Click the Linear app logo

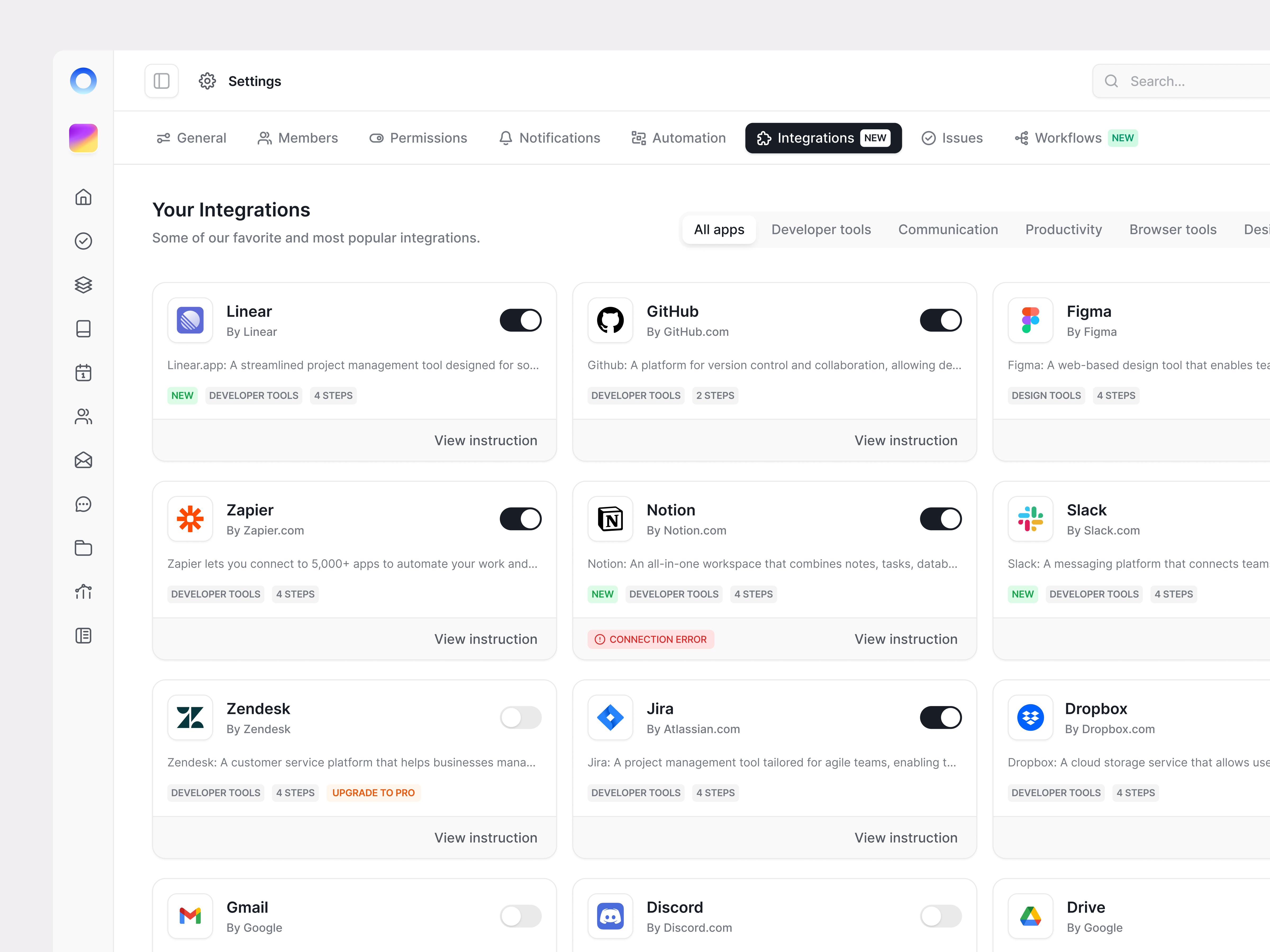tap(190, 320)
